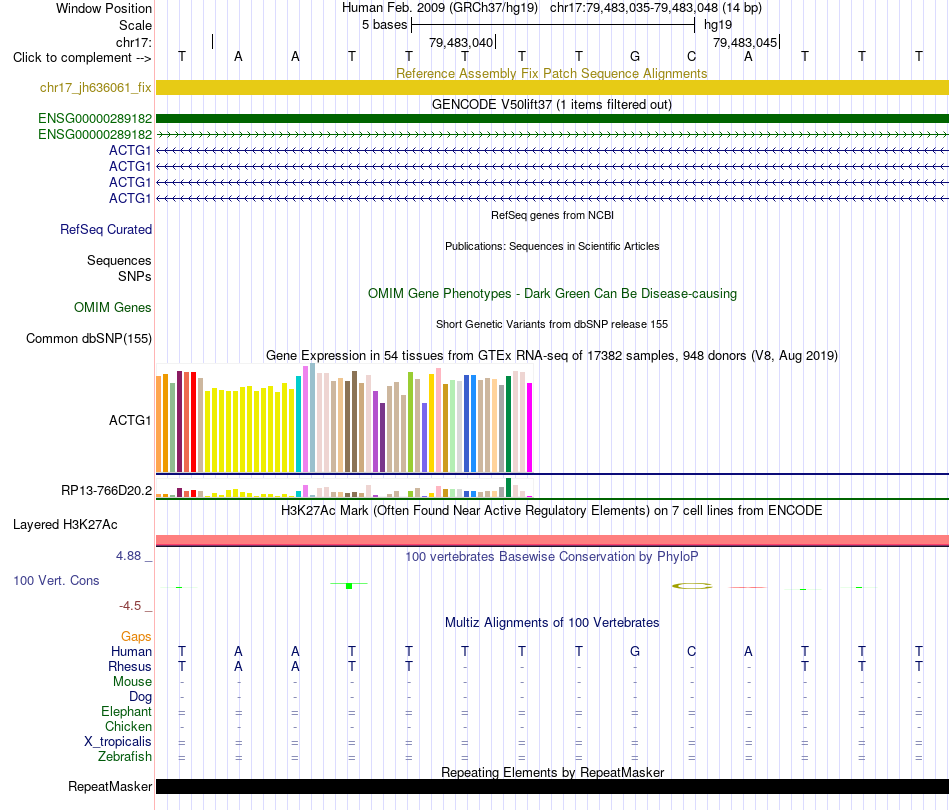Select the Elephant alignment row label
Image resolution: width=950 pixels, height=810 pixels.
click(x=126, y=711)
